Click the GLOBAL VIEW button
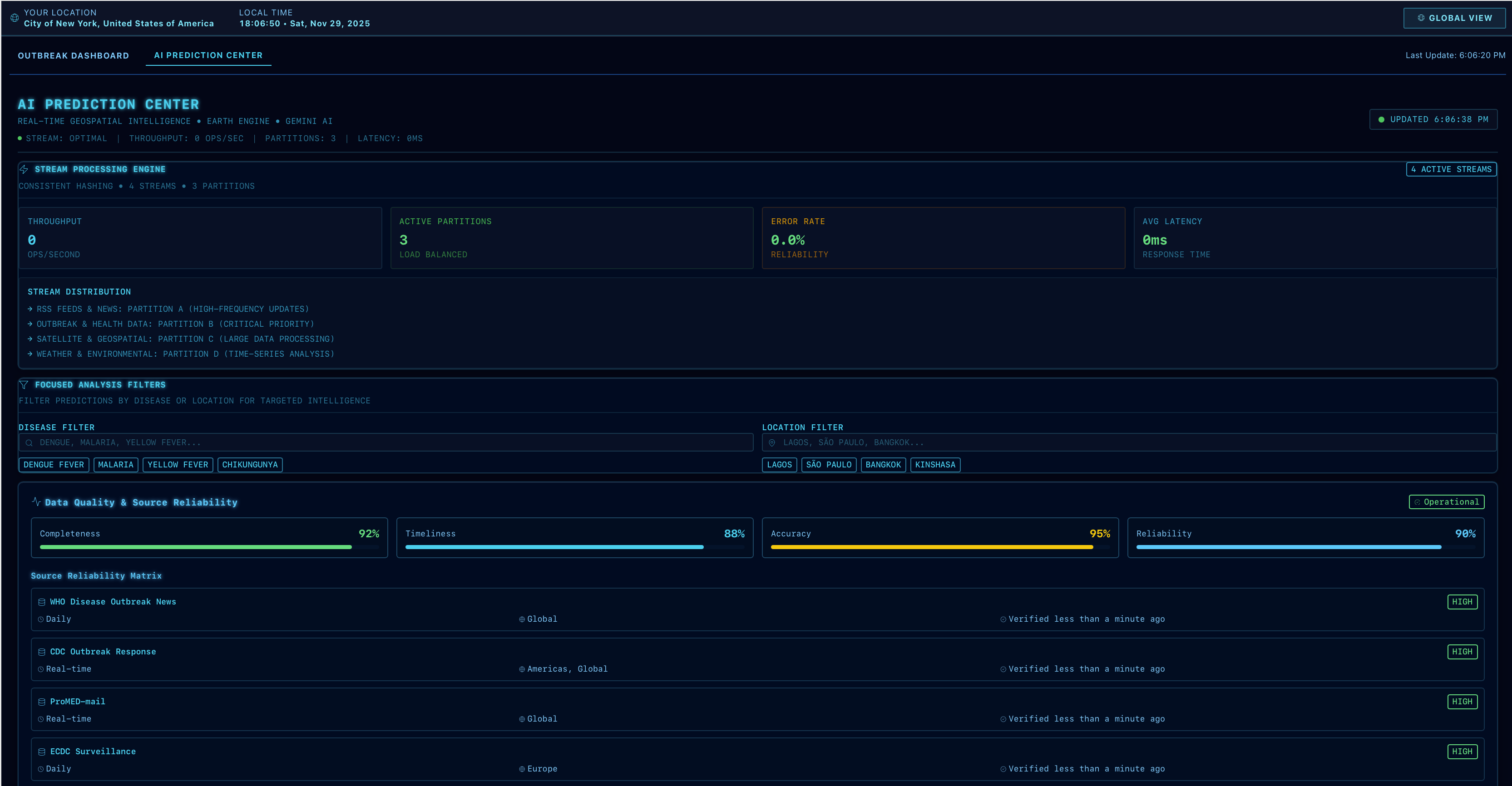 (1454, 18)
